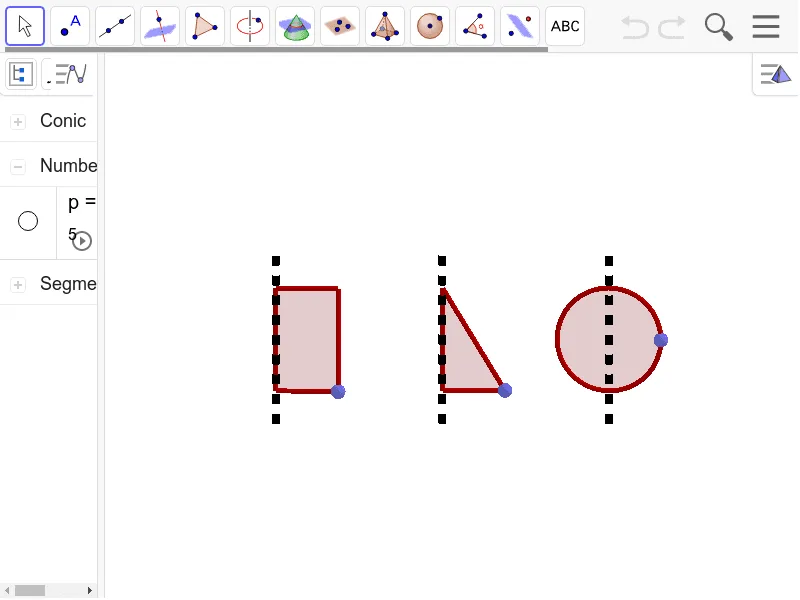Select the ABC Text tool
Image resolution: width=800 pixels, height=600 pixels.
coord(565,26)
